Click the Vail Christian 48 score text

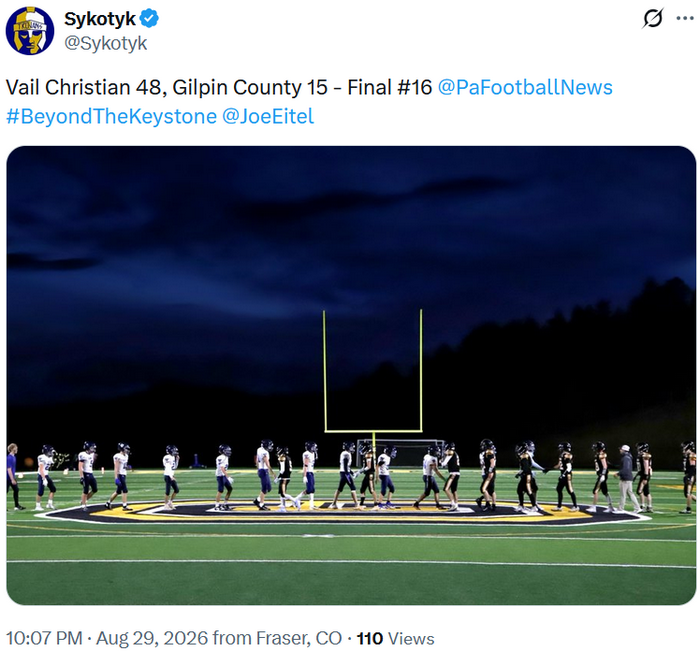86,87
